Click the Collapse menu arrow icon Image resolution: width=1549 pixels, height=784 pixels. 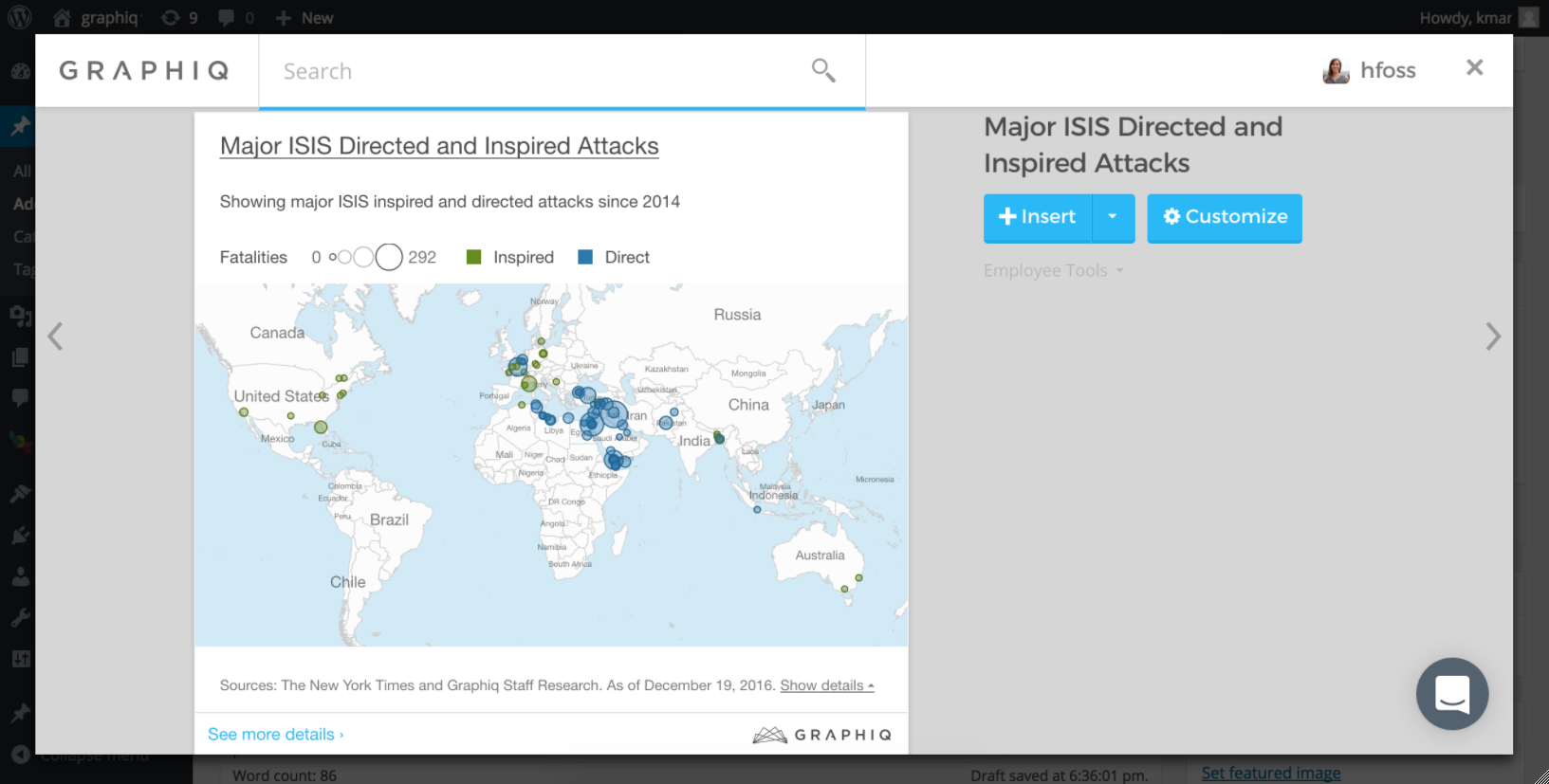(x=20, y=755)
